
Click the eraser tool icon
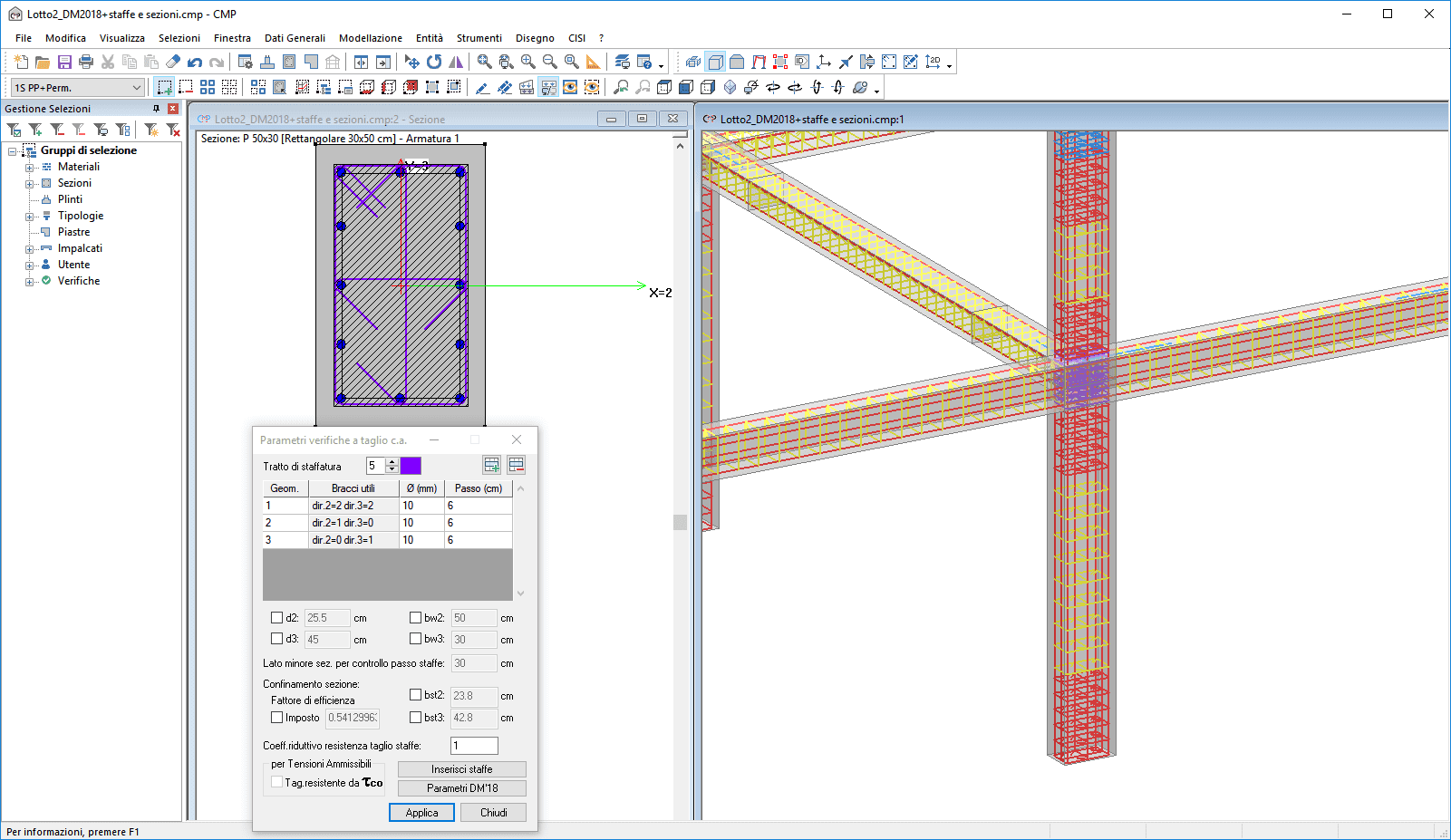point(173,63)
